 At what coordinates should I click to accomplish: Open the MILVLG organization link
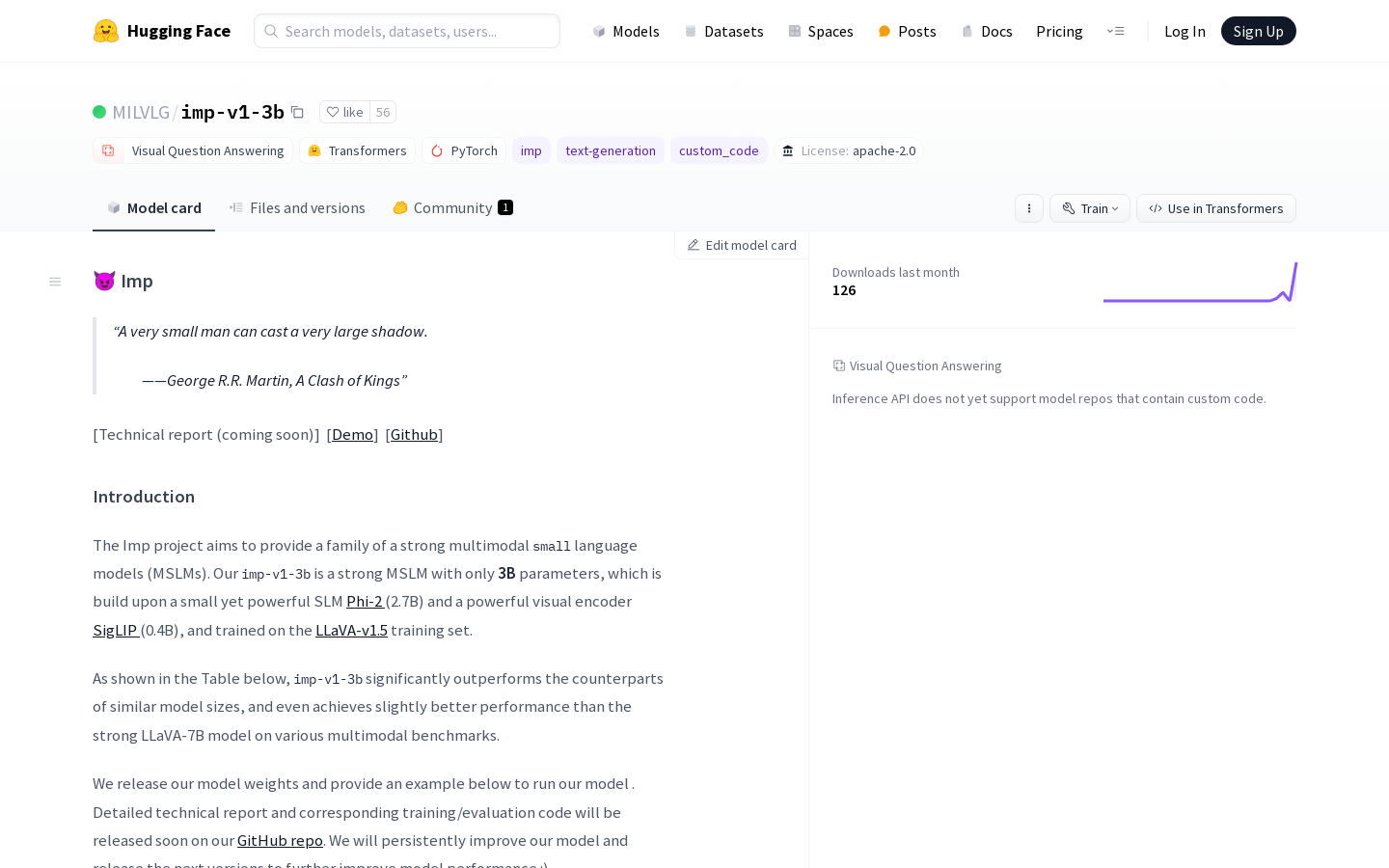[x=141, y=112]
